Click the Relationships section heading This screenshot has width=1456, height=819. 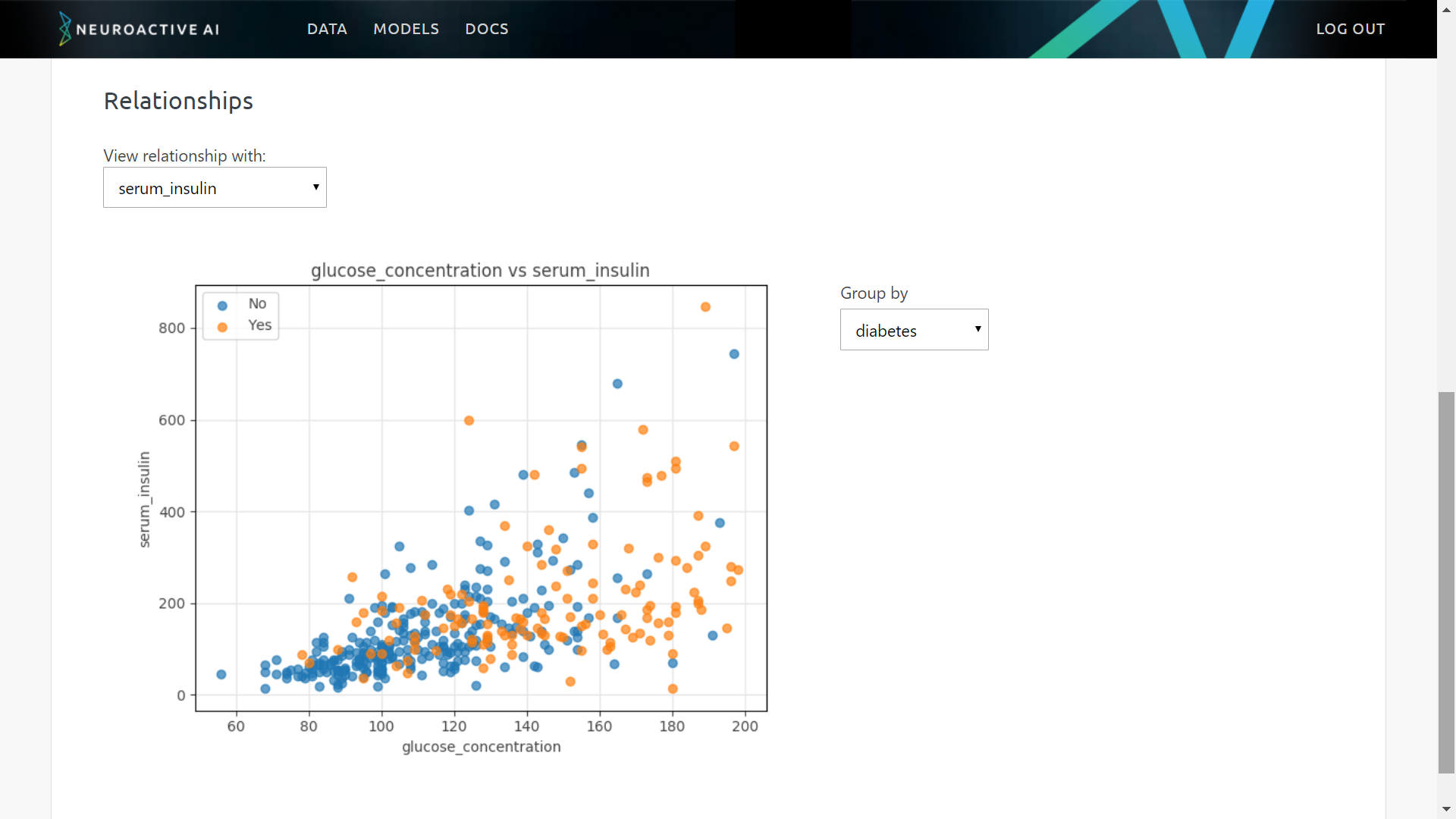click(x=178, y=101)
